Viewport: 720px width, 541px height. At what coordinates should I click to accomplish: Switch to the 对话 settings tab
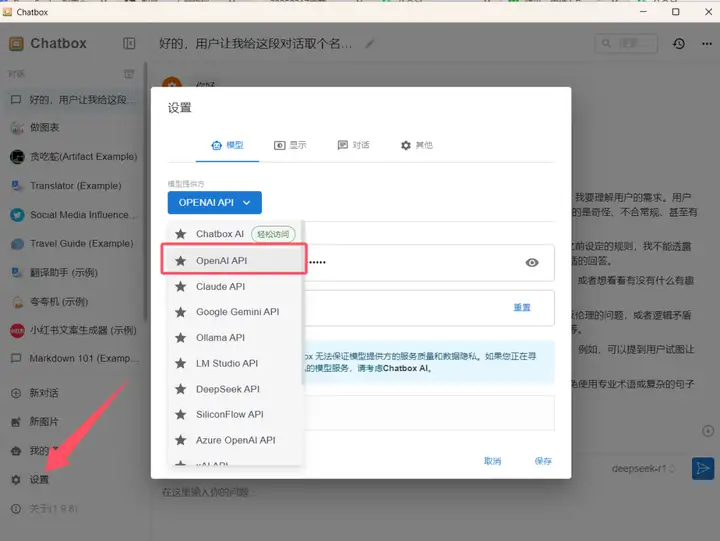coord(353,146)
